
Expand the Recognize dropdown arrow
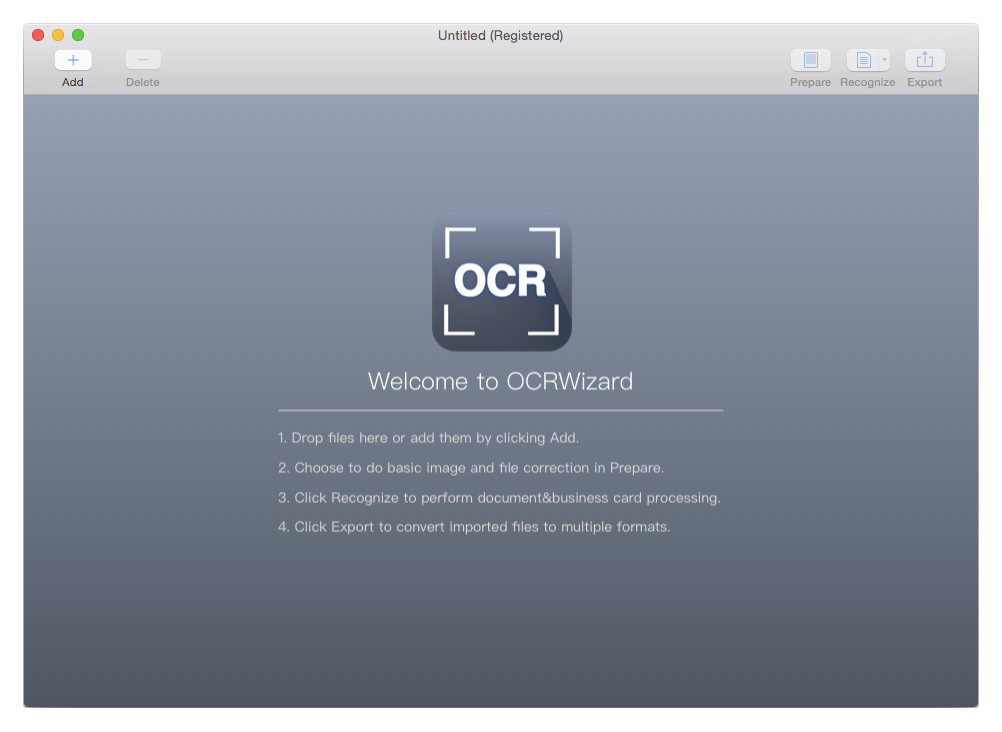point(884,60)
